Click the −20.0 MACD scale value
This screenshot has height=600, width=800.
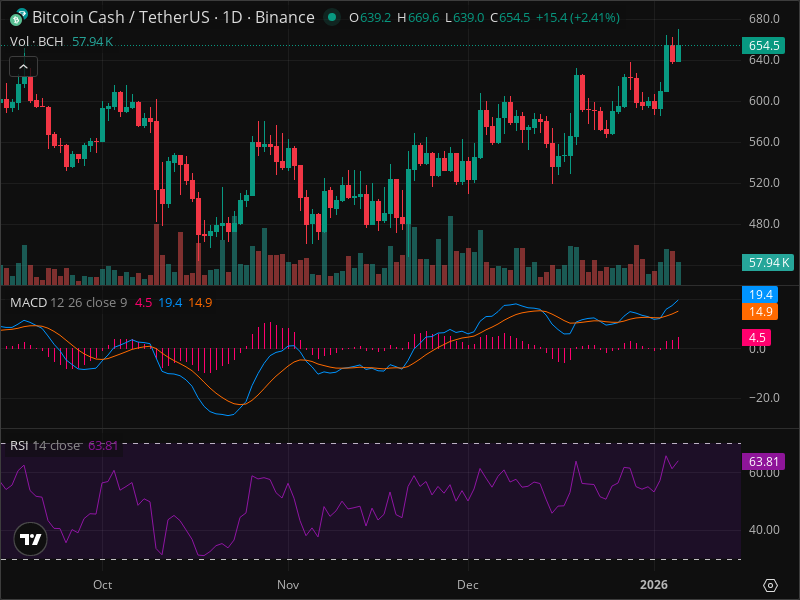764,397
